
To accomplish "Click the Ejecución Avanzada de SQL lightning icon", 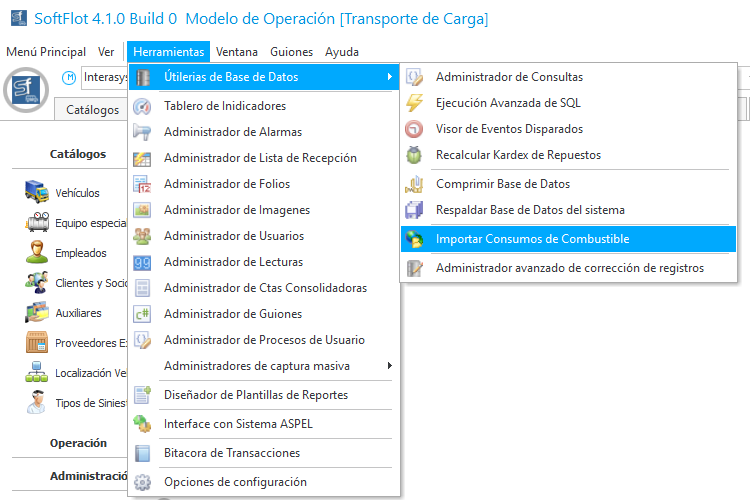I will (415, 103).
